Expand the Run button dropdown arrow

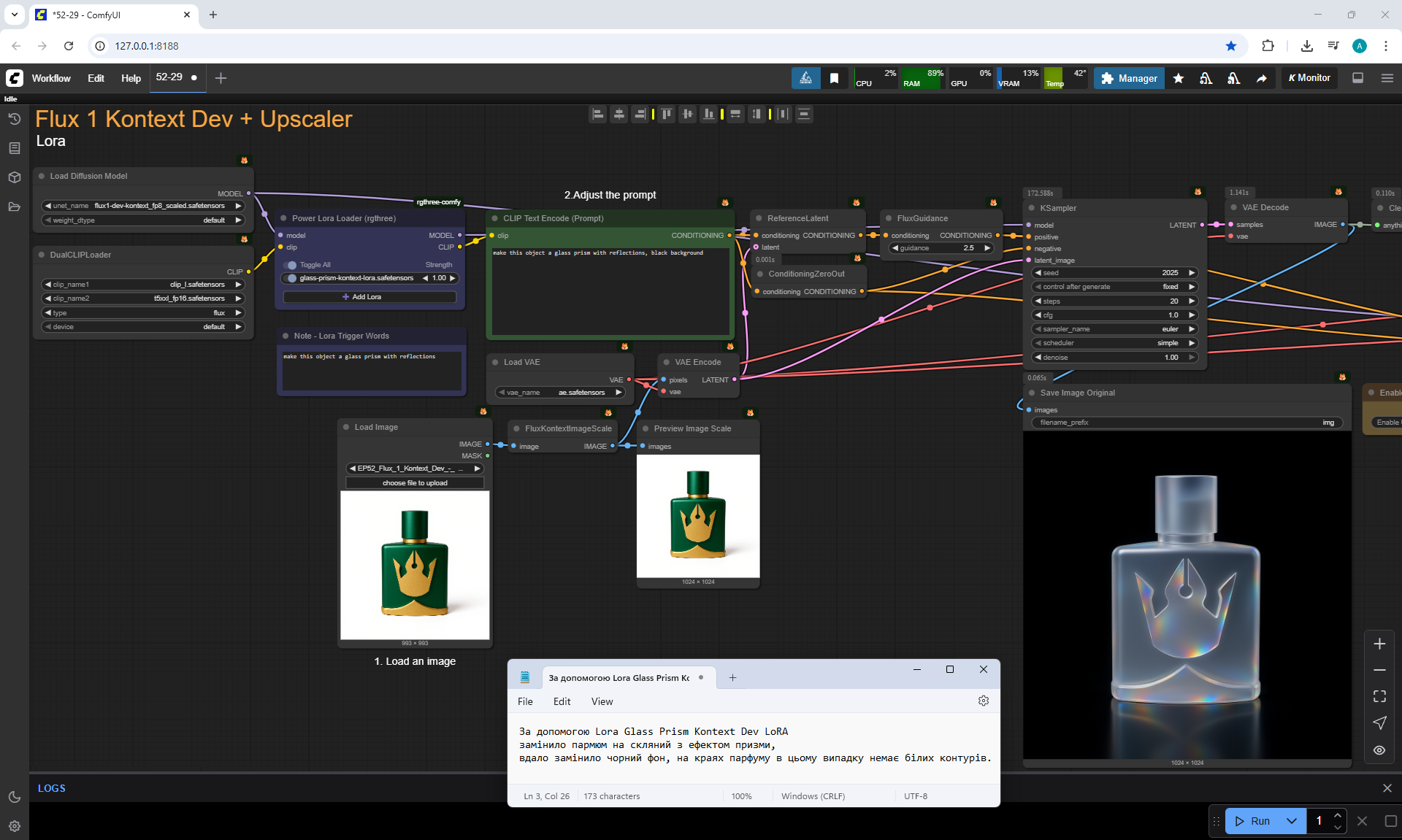[1291, 821]
